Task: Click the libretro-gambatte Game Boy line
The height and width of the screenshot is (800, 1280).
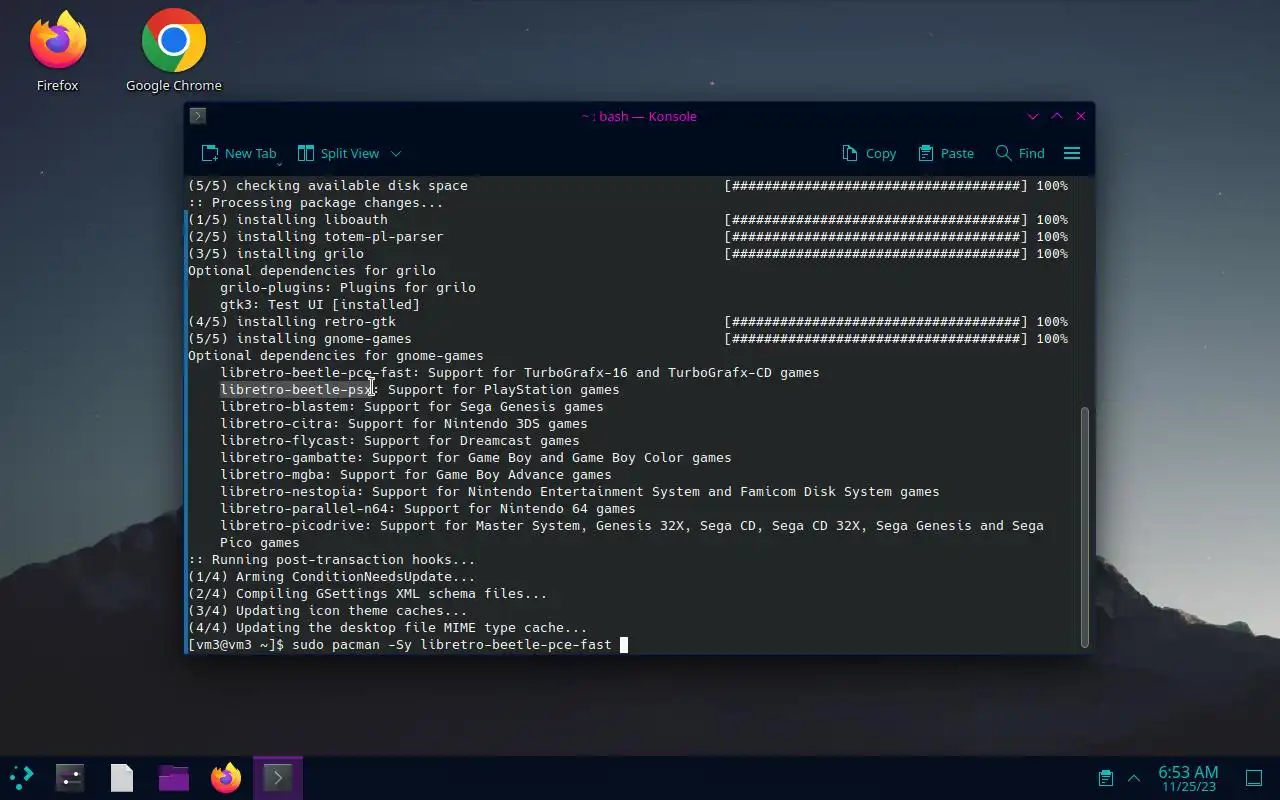Action: pyautogui.click(x=476, y=457)
